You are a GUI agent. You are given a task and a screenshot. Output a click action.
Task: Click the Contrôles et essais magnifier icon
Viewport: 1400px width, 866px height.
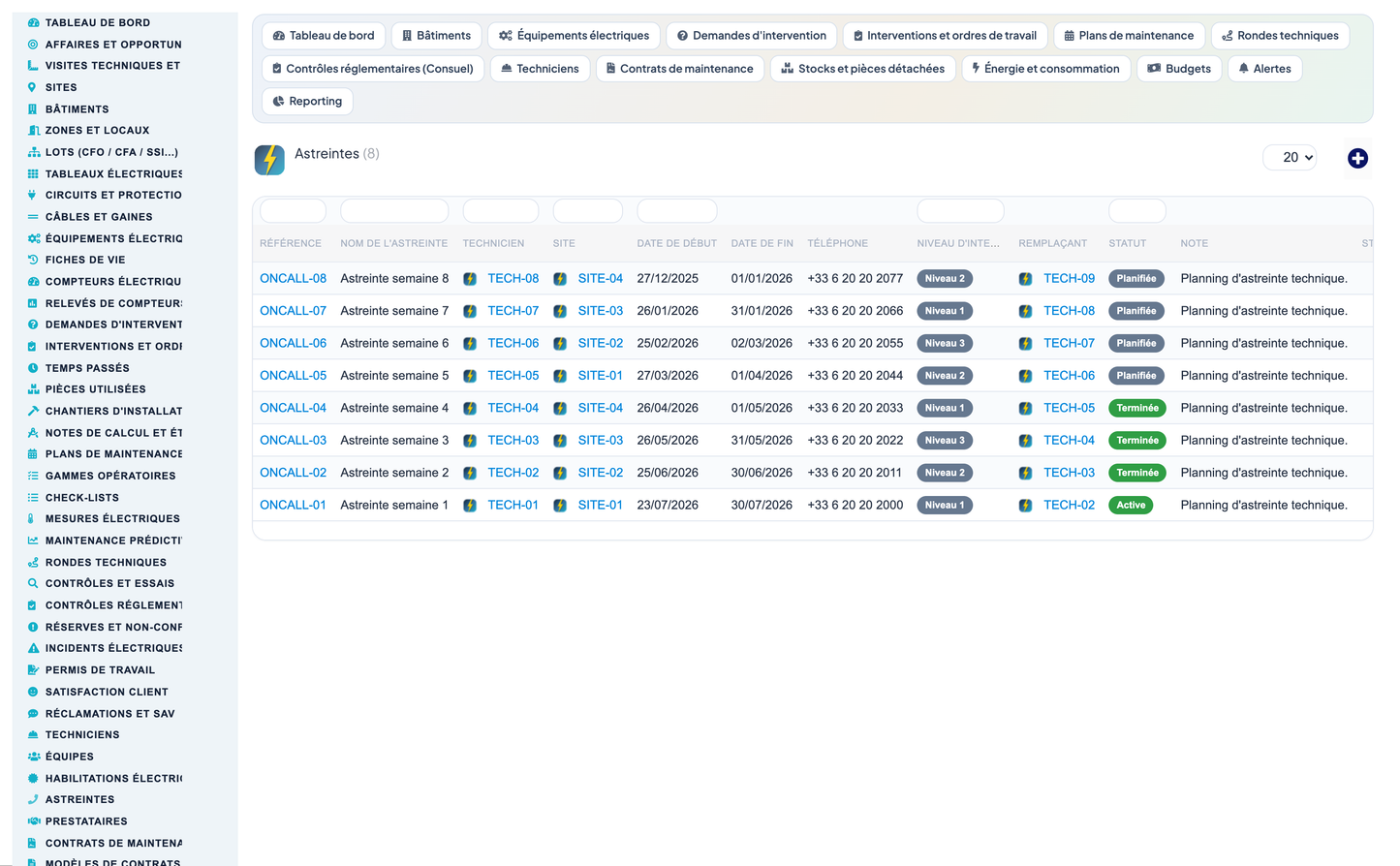pos(33,583)
